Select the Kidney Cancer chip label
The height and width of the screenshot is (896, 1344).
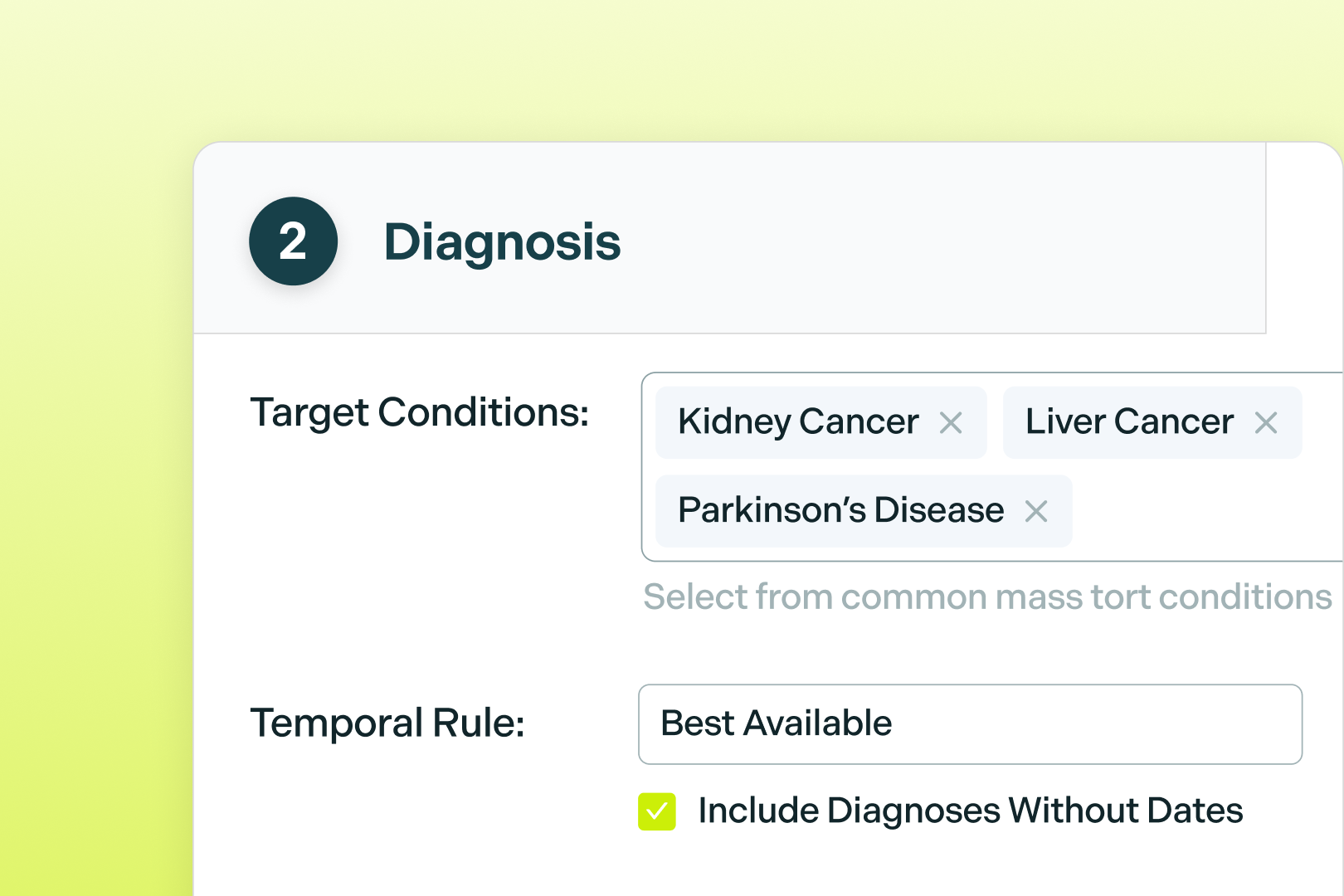pyautogui.click(x=798, y=422)
